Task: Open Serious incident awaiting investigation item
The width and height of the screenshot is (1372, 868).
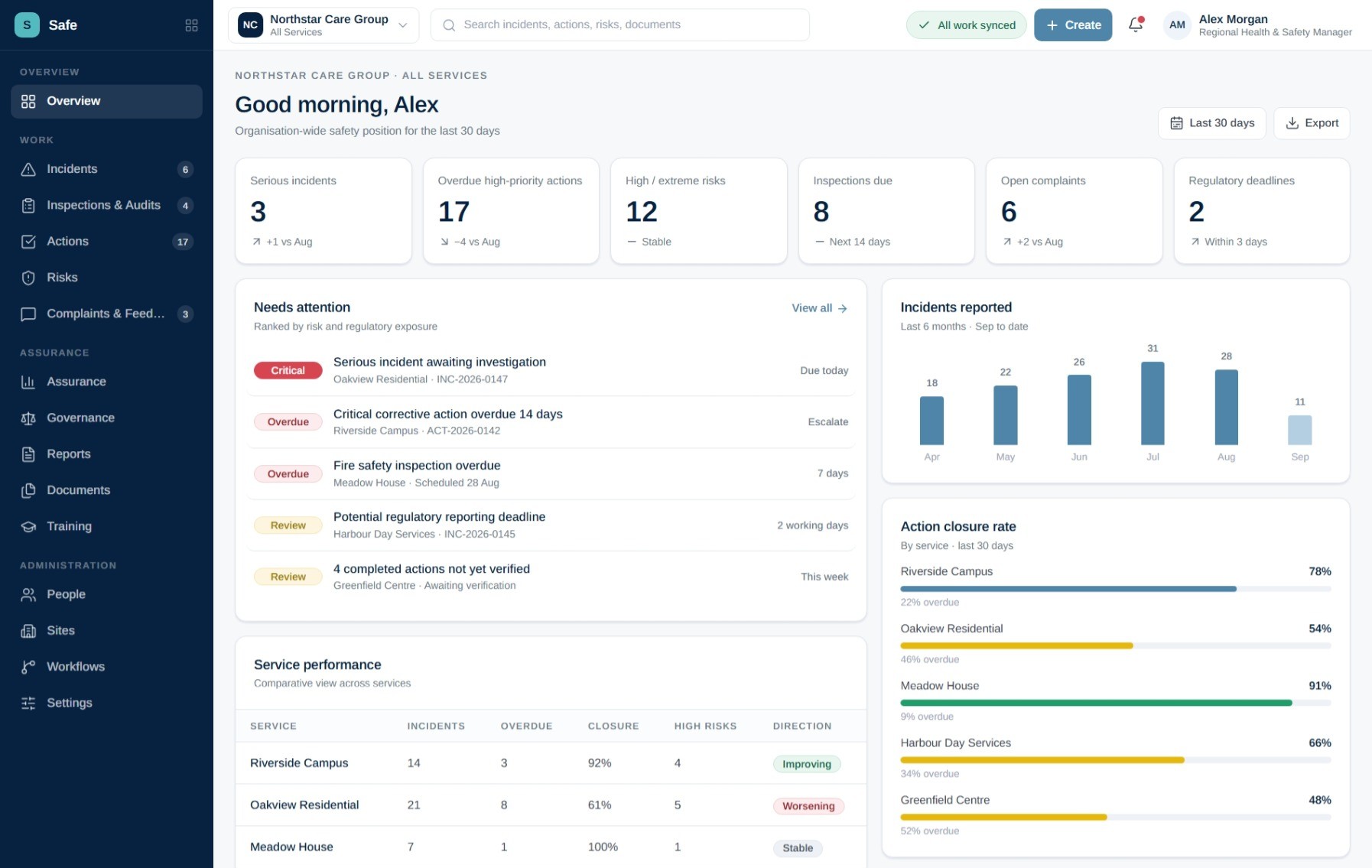Action: point(551,370)
